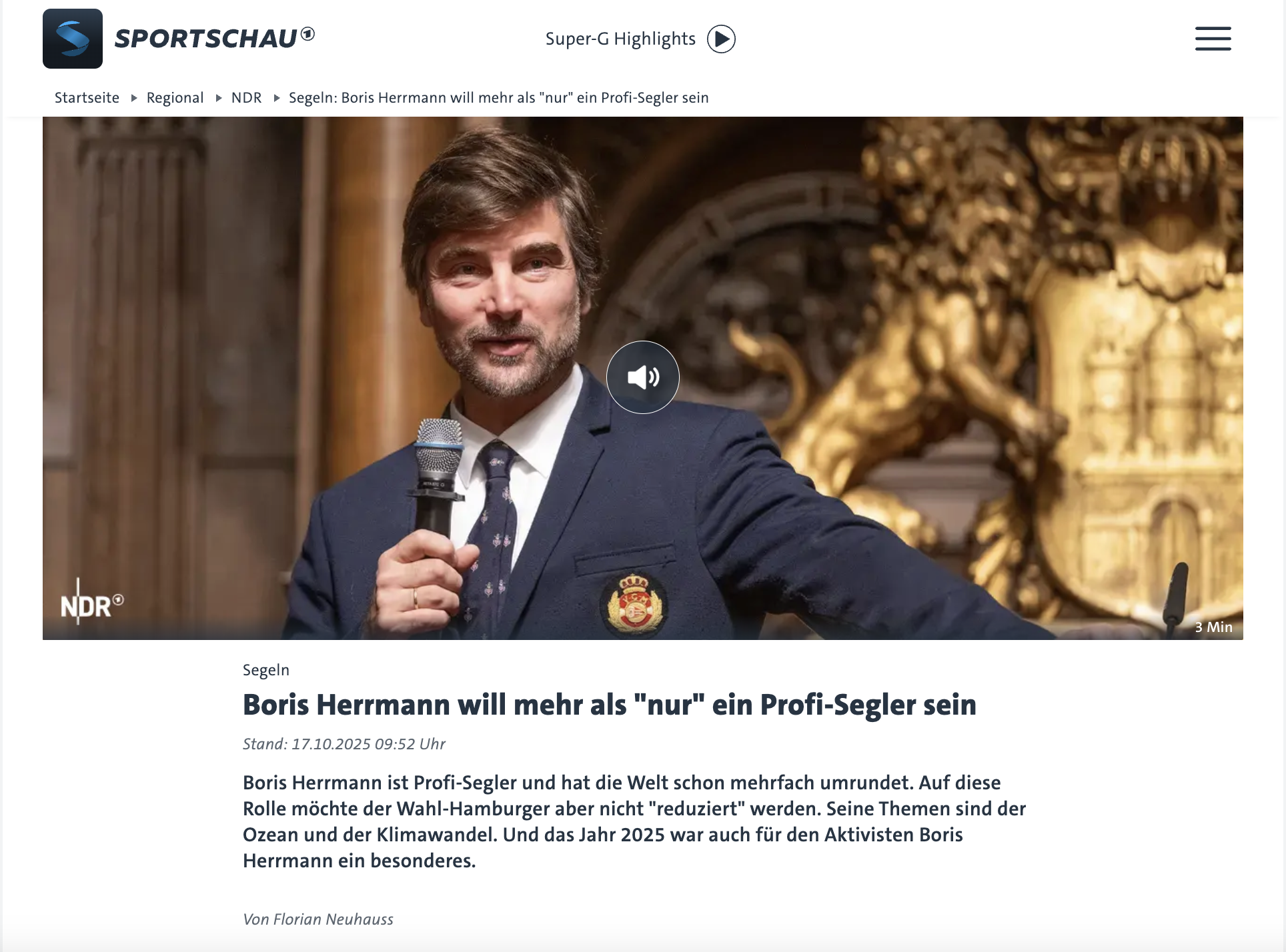This screenshot has height=952, width=1286.
Task: Click the SPORTSCHAU wordmark
Action: pos(205,39)
